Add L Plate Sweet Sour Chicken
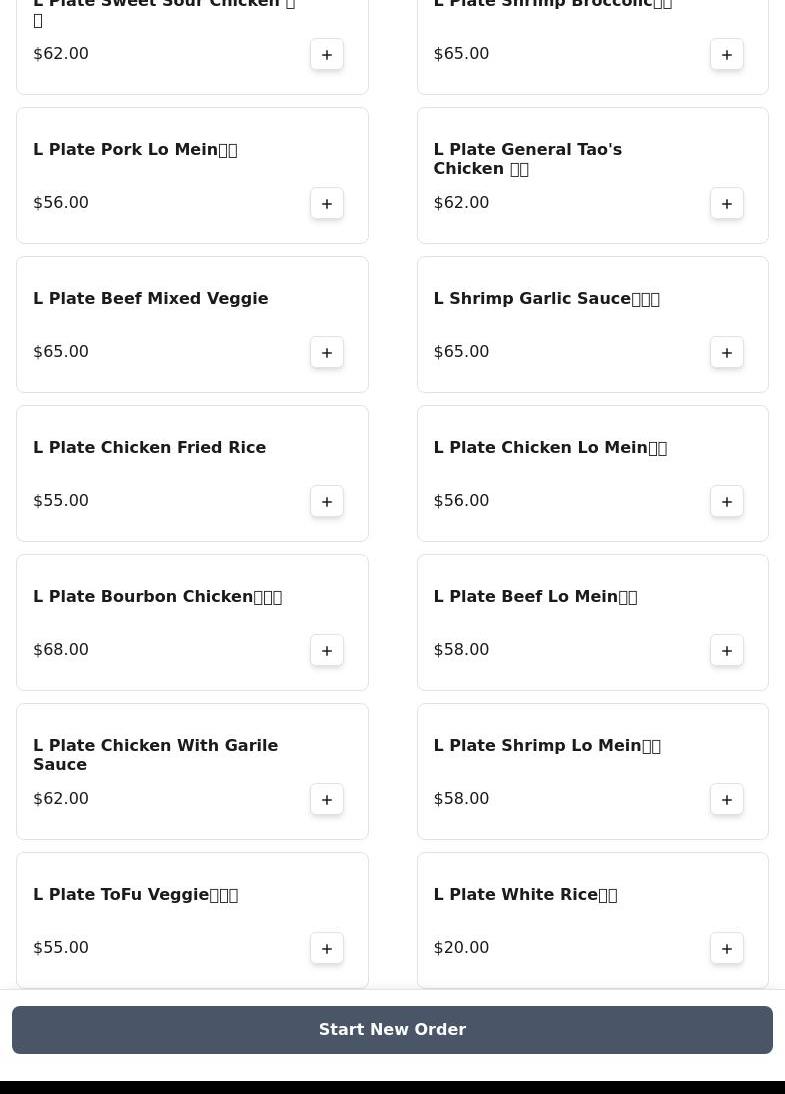Screen dimensions: 785x1094 (327, 55)
